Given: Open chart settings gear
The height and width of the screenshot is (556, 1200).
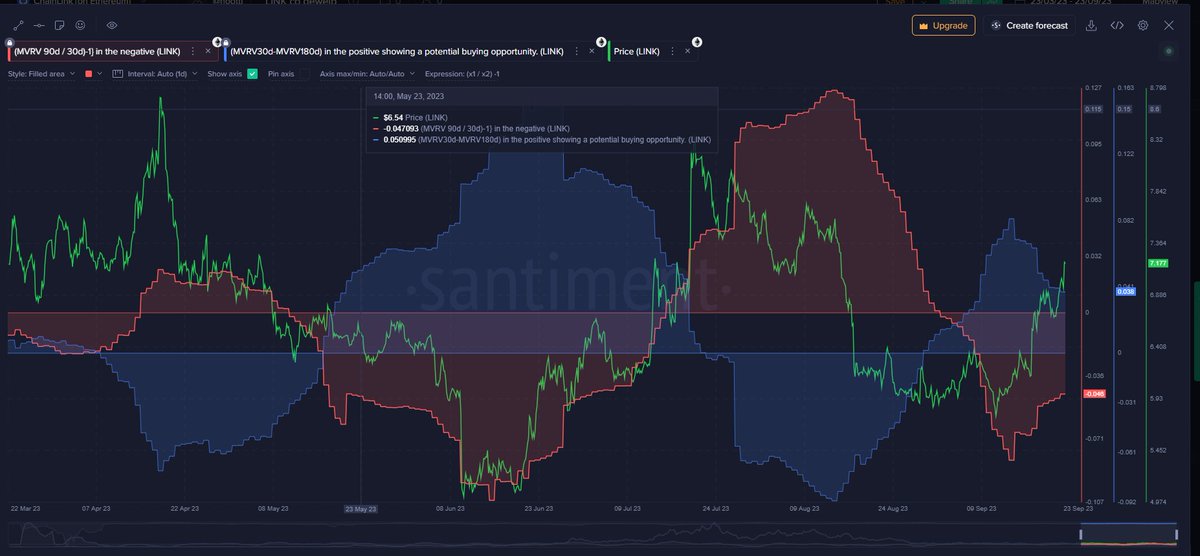Looking at the screenshot, I should click(1143, 25).
